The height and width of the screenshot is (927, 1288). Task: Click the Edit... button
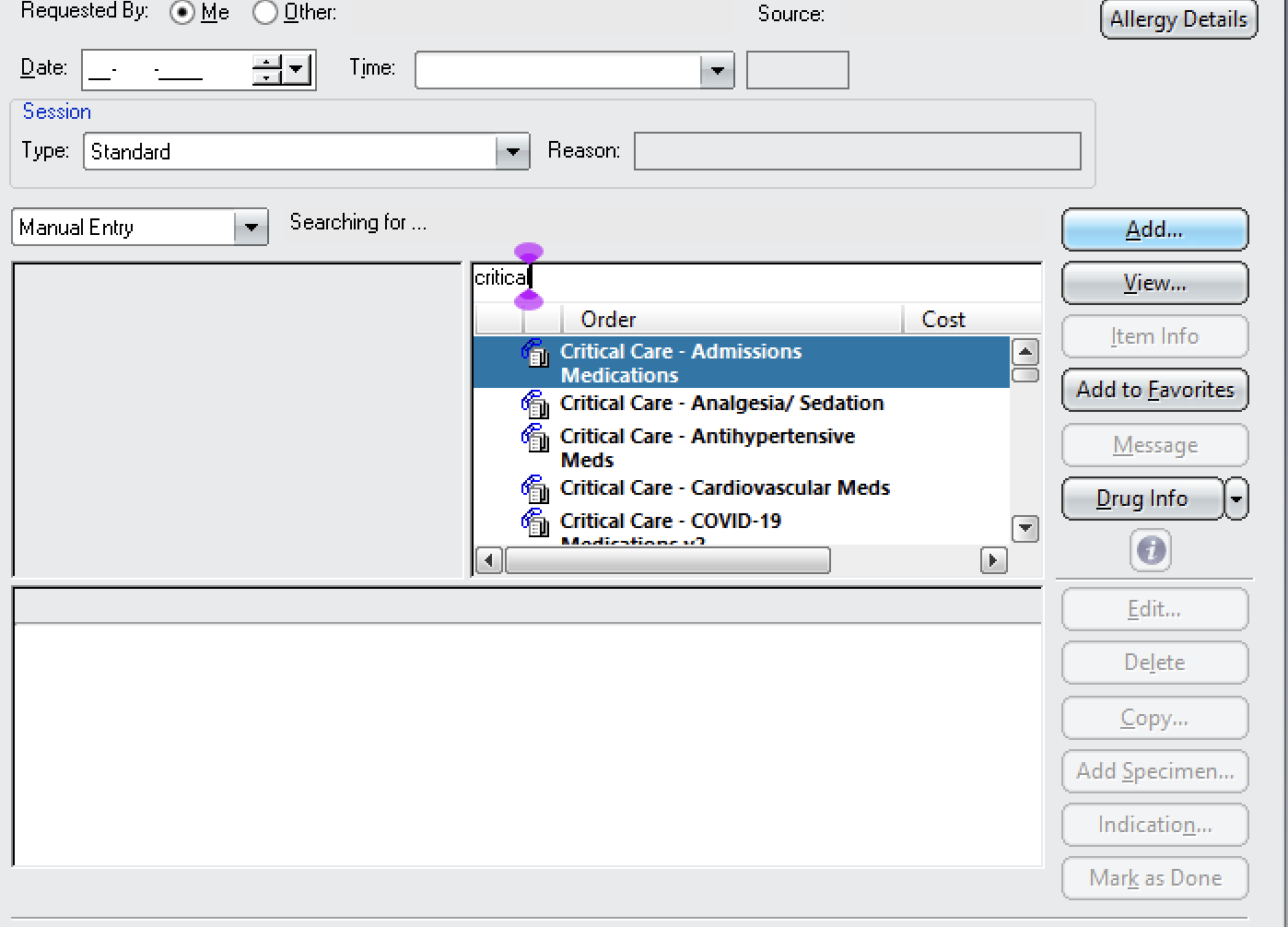point(1155,609)
